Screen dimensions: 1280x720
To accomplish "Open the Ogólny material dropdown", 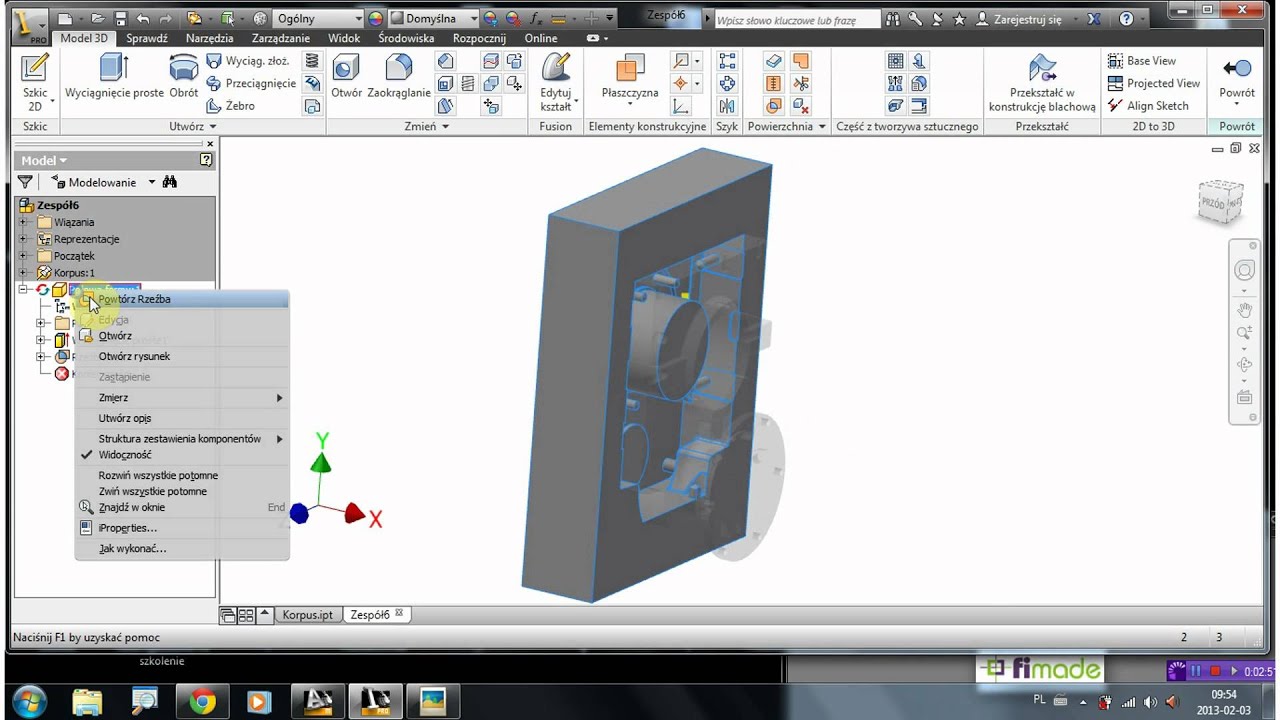I will pos(318,19).
